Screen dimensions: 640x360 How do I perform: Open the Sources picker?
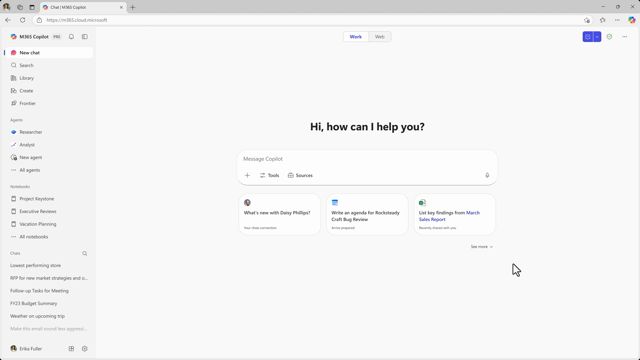(x=300, y=176)
